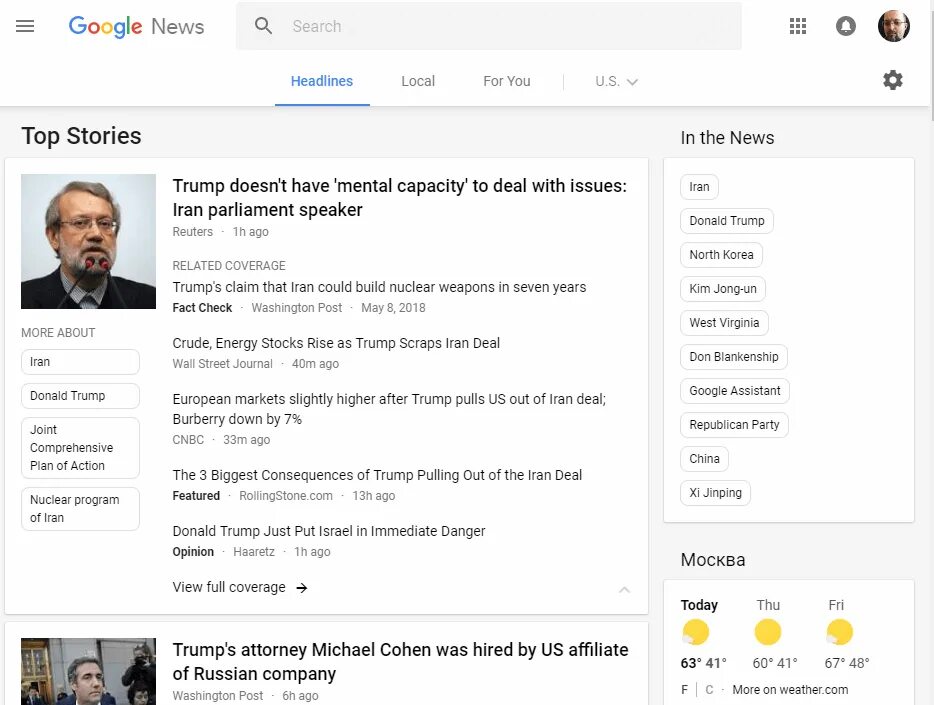Select Iran chip under More About

80,362
